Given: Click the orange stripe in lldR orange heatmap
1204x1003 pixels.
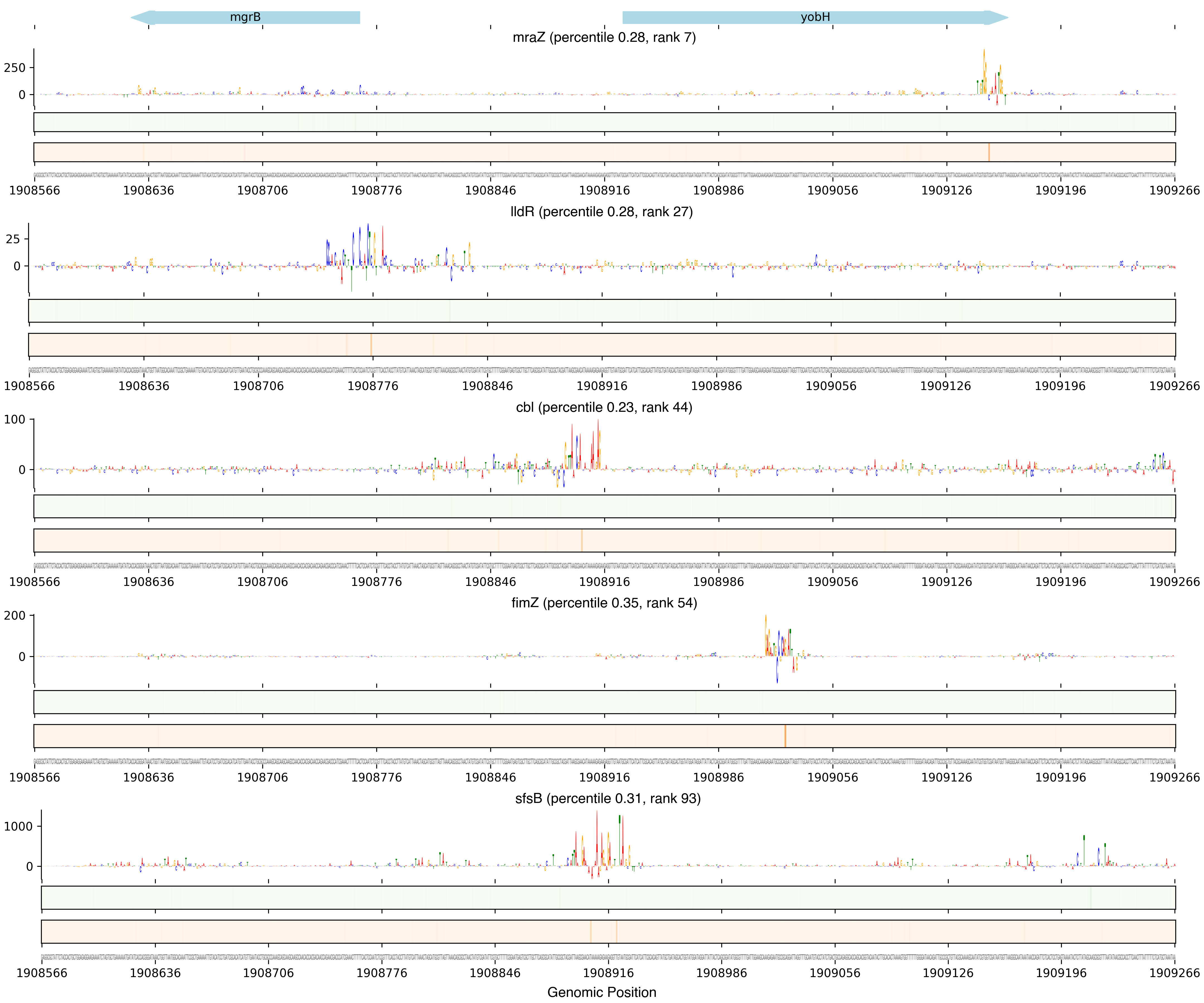Looking at the screenshot, I should (371, 344).
